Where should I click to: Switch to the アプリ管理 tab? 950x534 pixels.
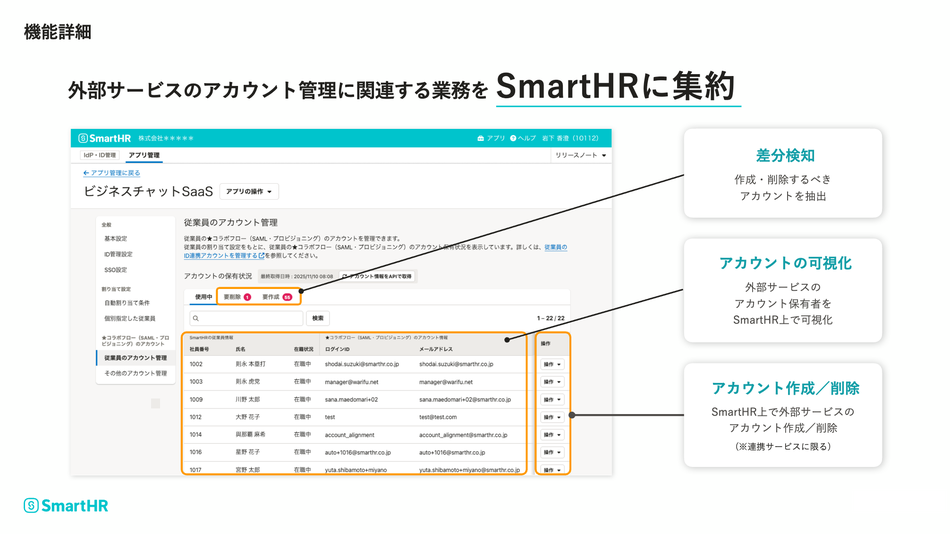[x=144, y=155]
